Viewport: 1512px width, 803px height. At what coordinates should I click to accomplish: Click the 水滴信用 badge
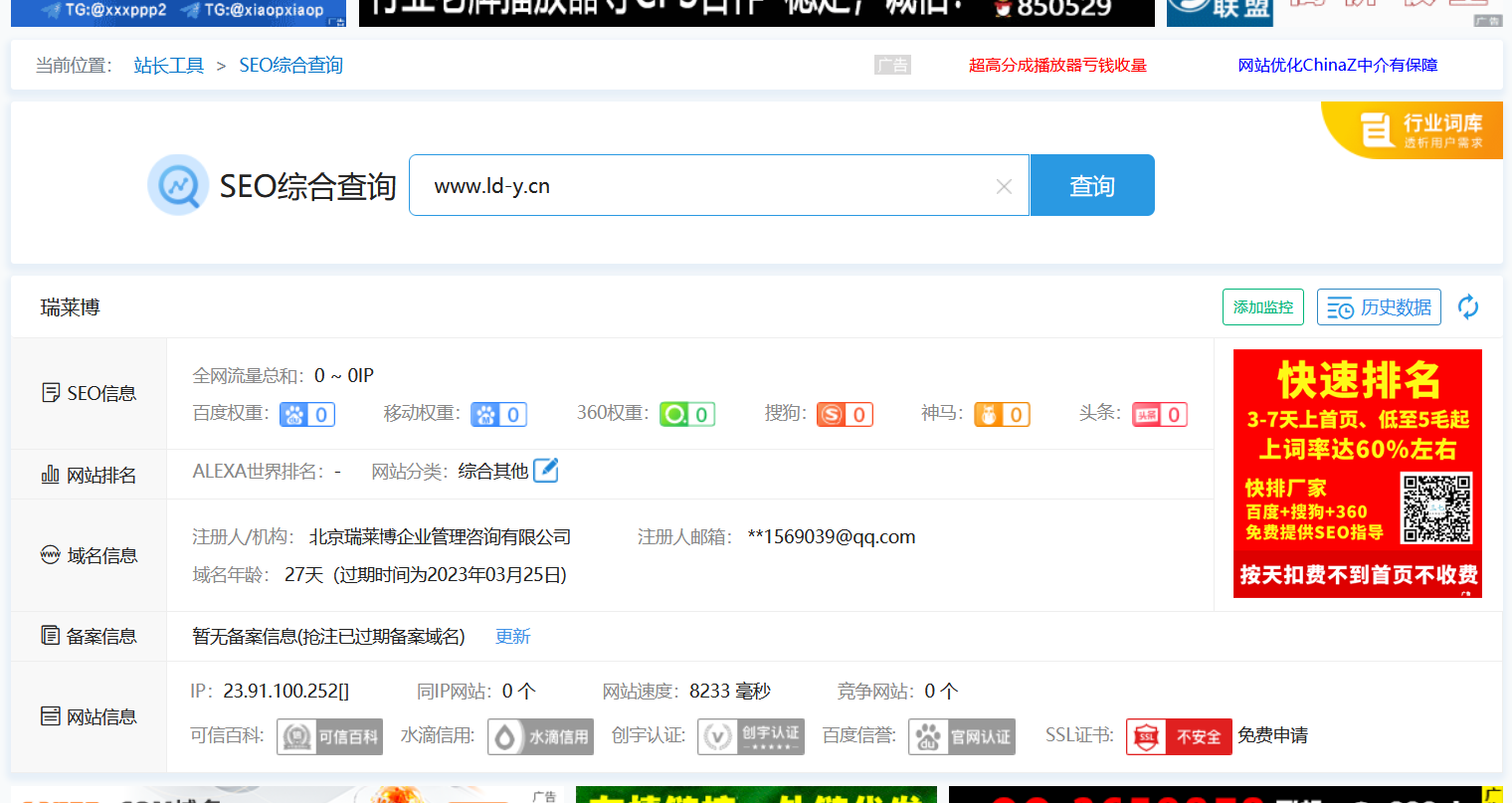(540, 736)
